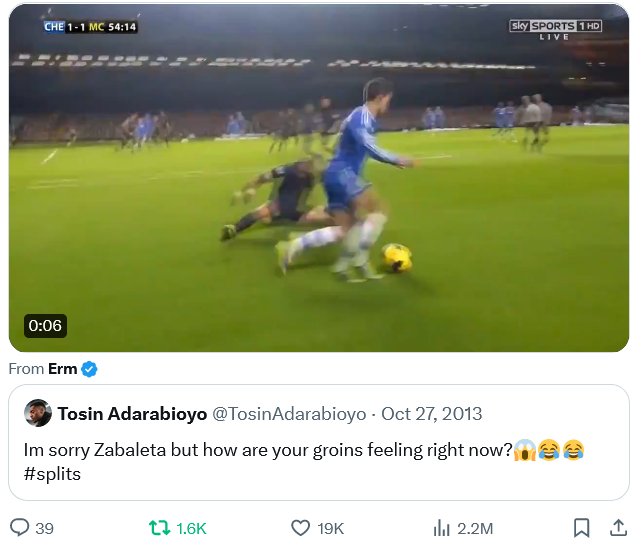Open Tosin Adarabioyo's profile picture
The width and height of the screenshot is (635, 548).
tap(39, 413)
